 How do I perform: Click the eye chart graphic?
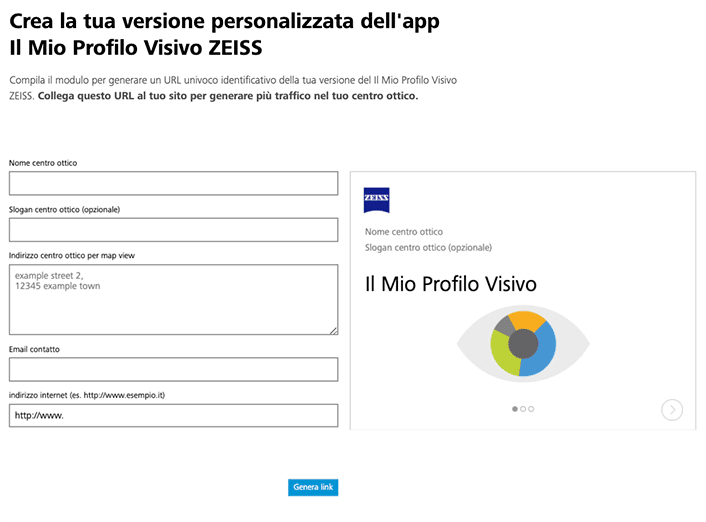click(523, 344)
